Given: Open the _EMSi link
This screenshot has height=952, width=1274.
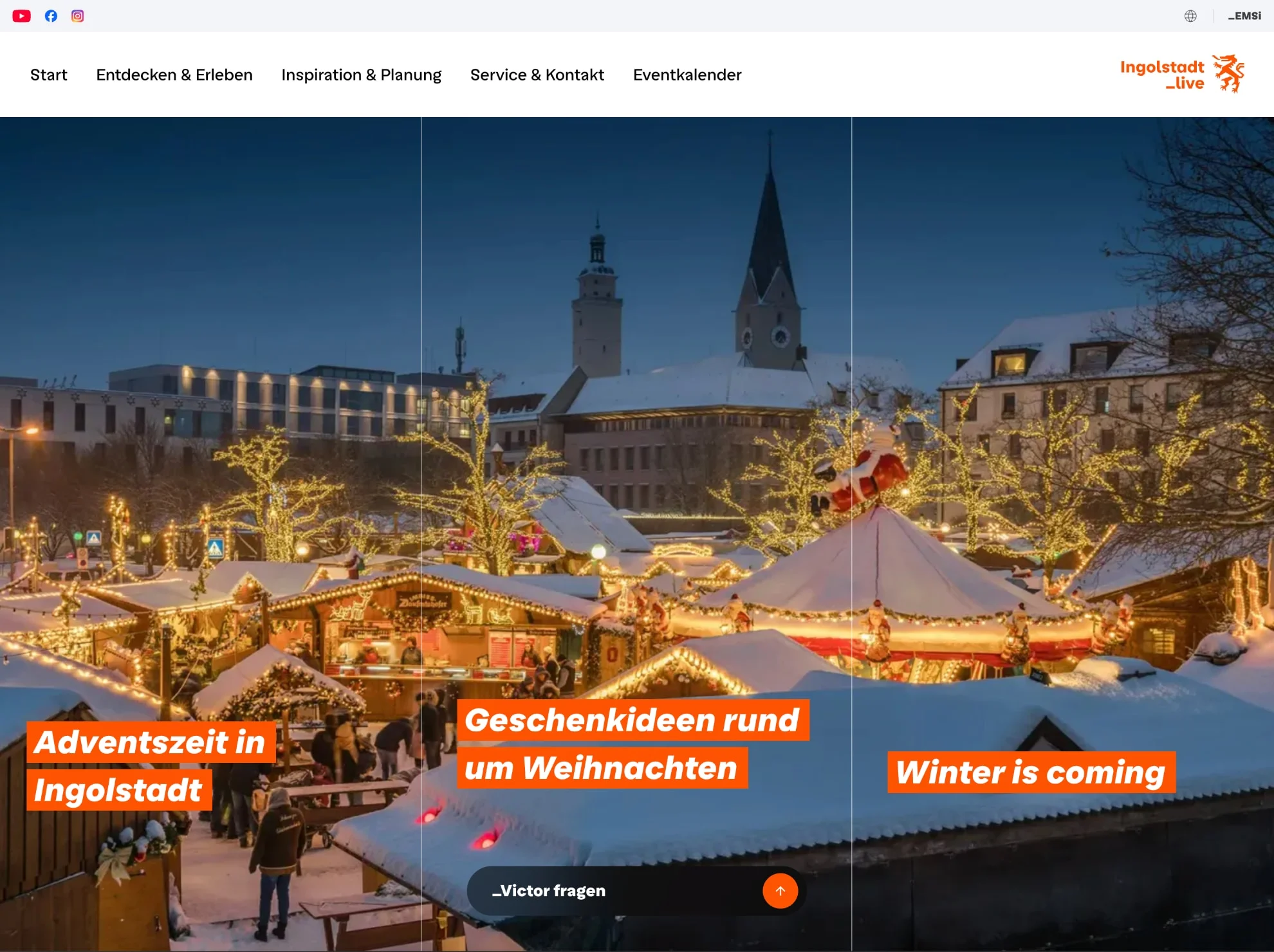Looking at the screenshot, I should (x=1246, y=15).
